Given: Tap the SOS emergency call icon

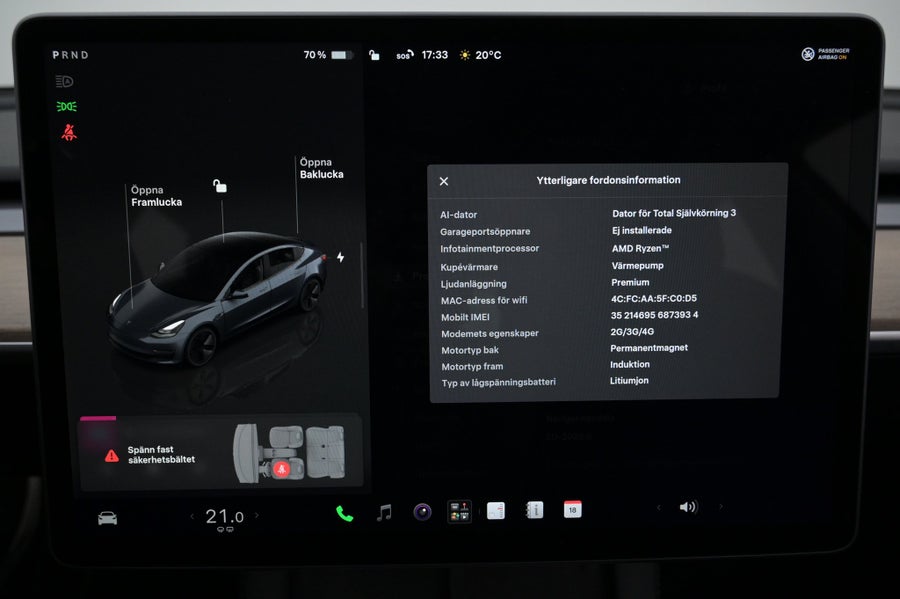Looking at the screenshot, I should click(x=405, y=55).
